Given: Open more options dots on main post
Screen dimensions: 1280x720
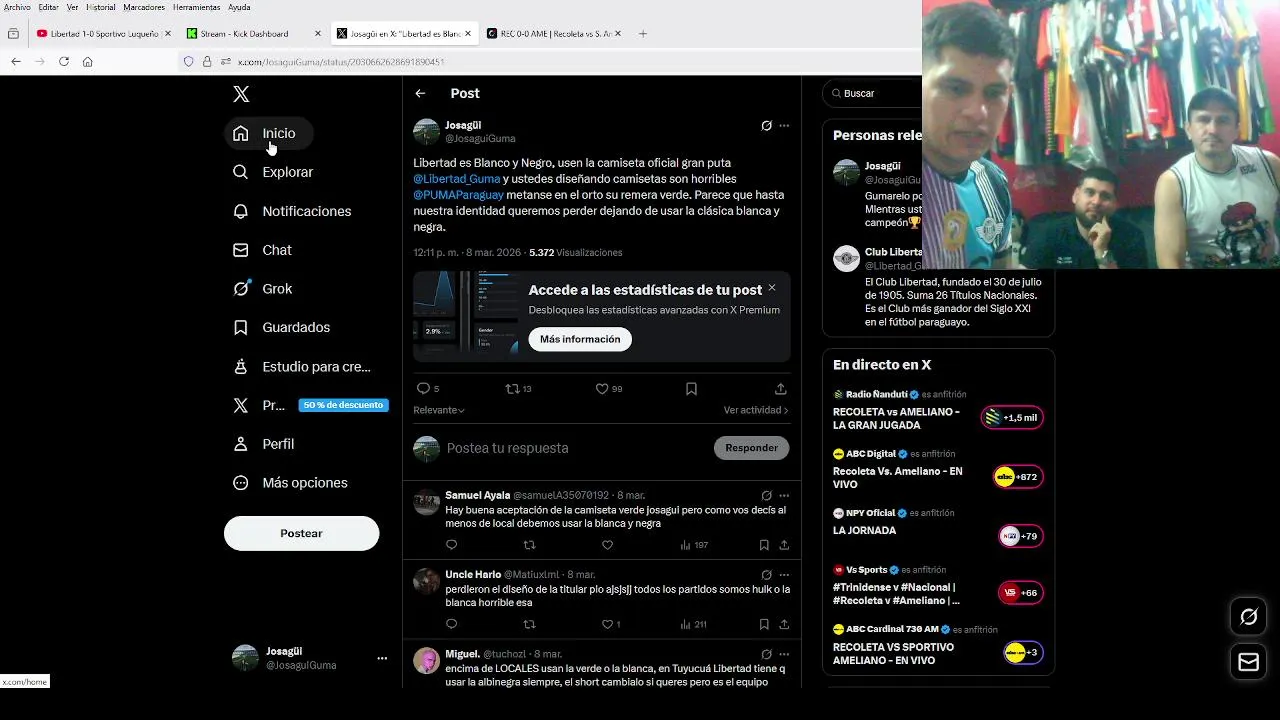Looking at the screenshot, I should 784,126.
